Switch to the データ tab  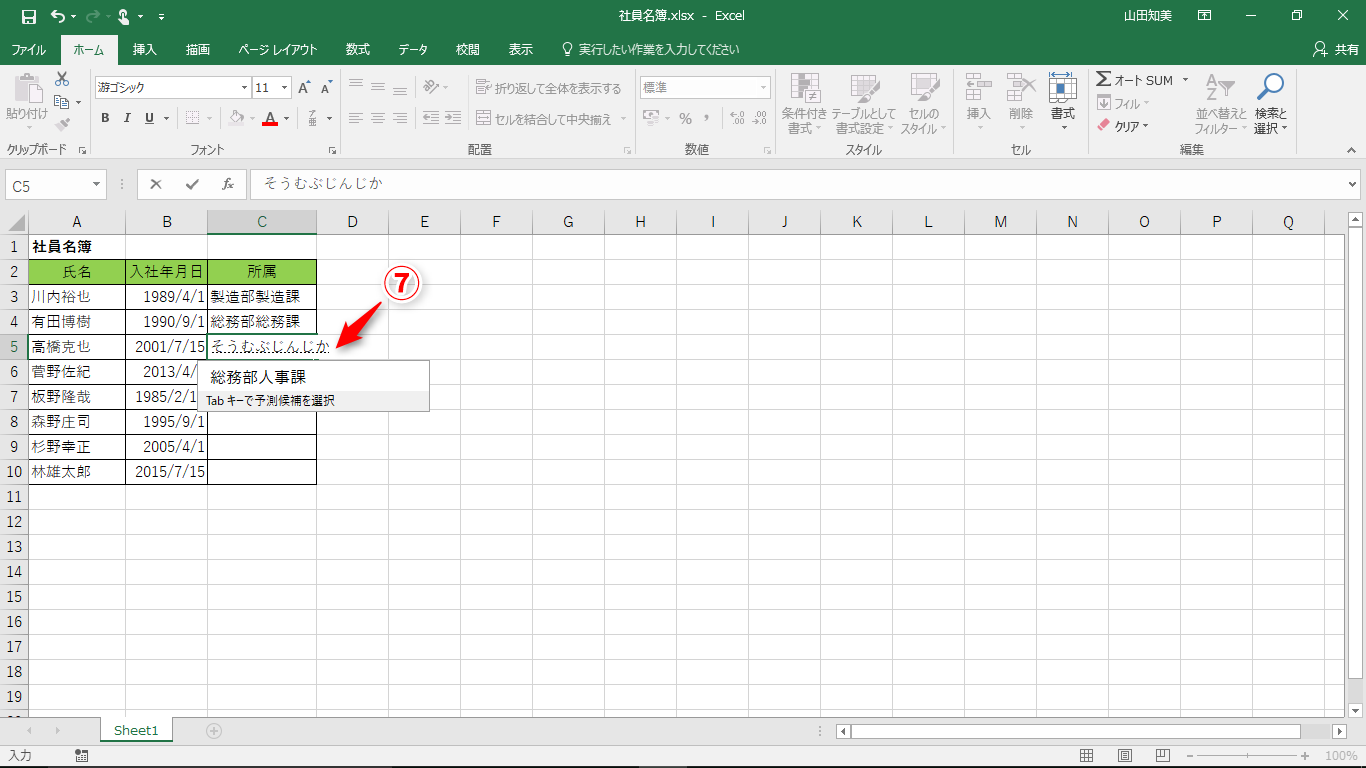(x=413, y=49)
